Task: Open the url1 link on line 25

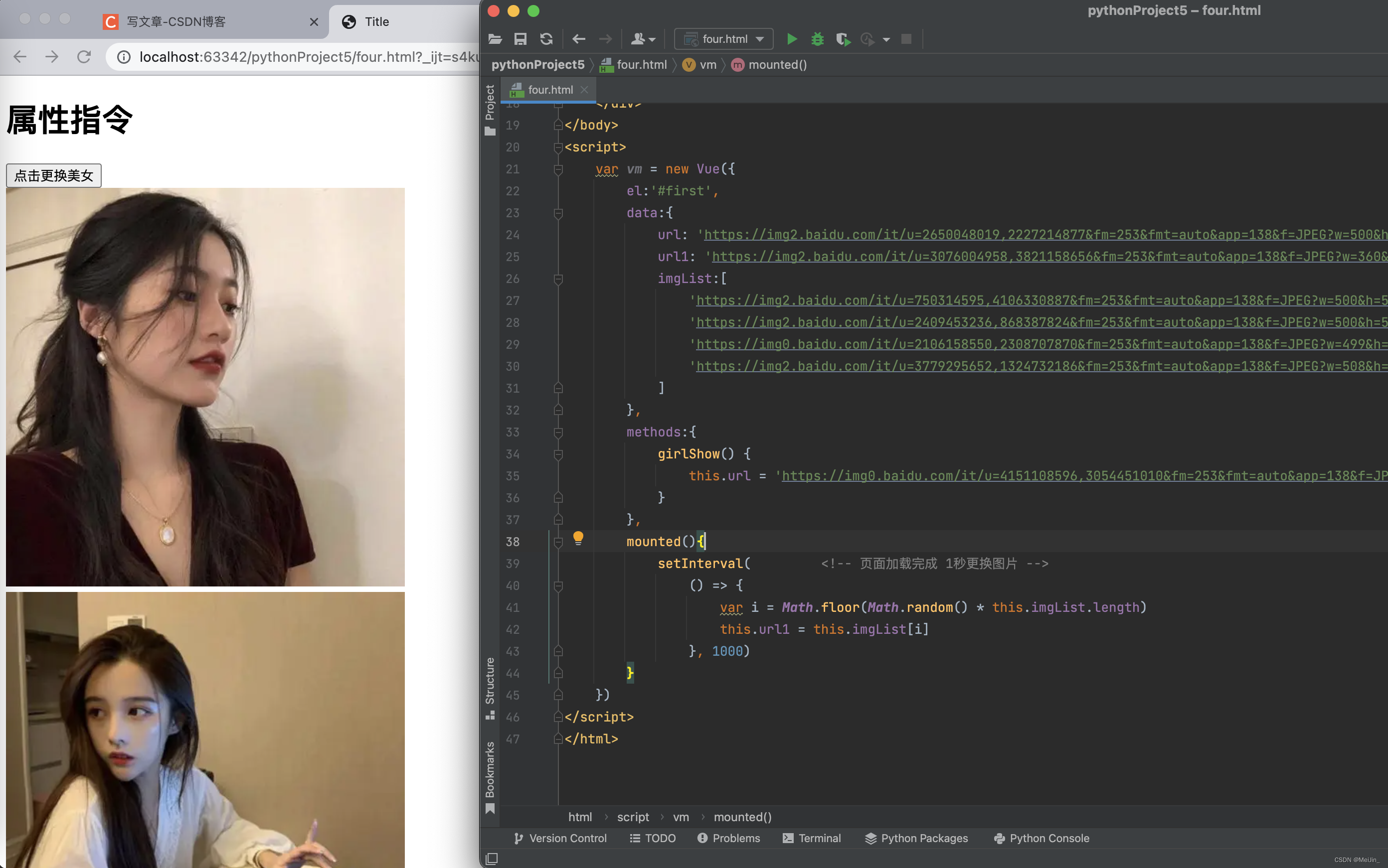Action: point(1049,256)
